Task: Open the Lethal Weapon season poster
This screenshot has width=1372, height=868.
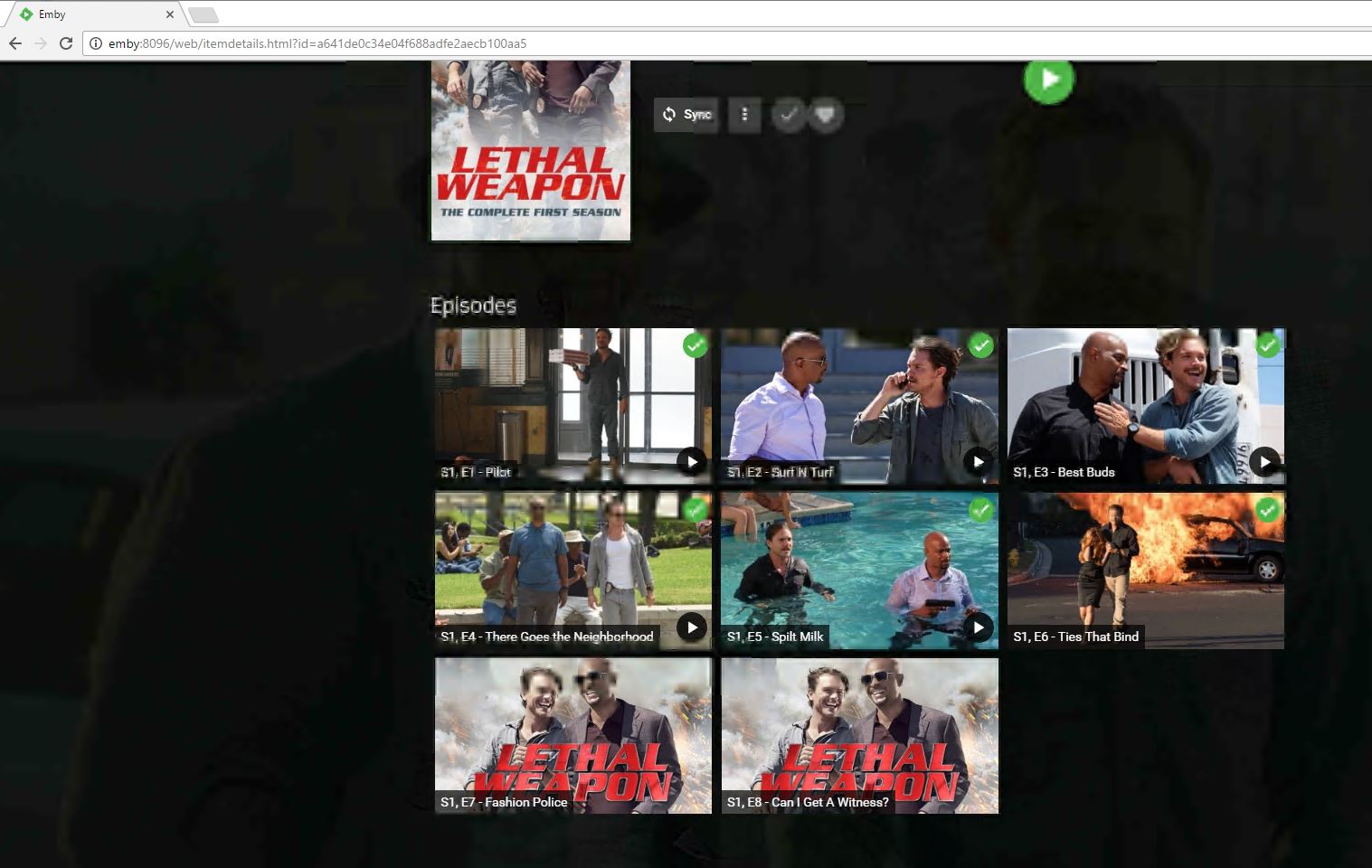Action: point(531,150)
